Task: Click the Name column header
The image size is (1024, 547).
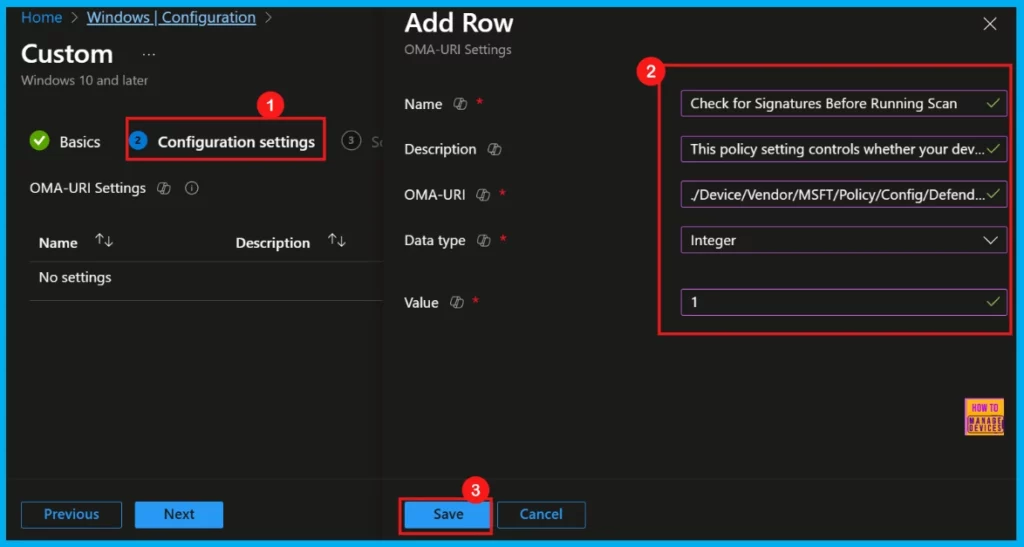Action: pos(58,242)
